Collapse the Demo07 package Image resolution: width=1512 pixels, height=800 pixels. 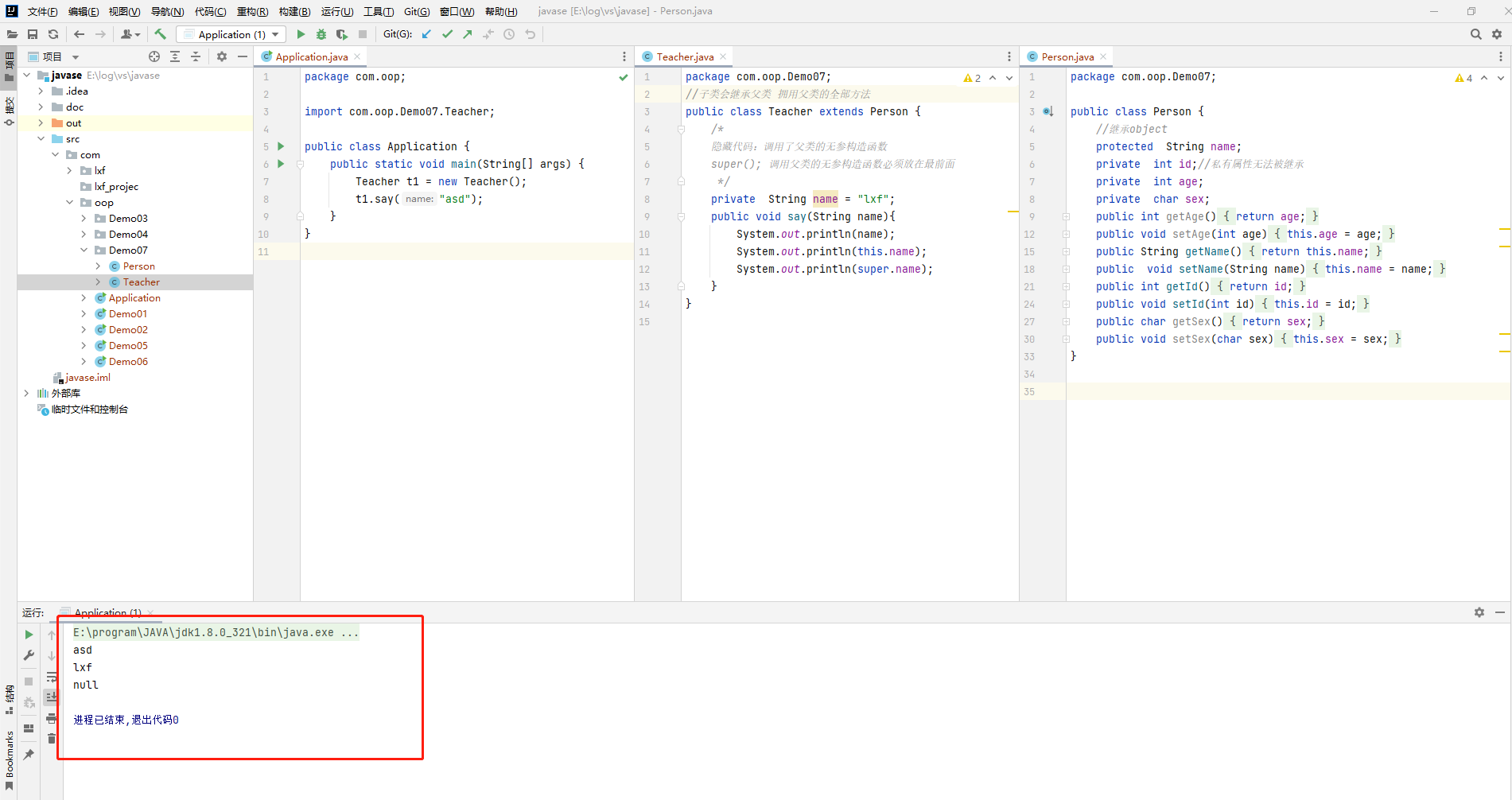coord(84,250)
